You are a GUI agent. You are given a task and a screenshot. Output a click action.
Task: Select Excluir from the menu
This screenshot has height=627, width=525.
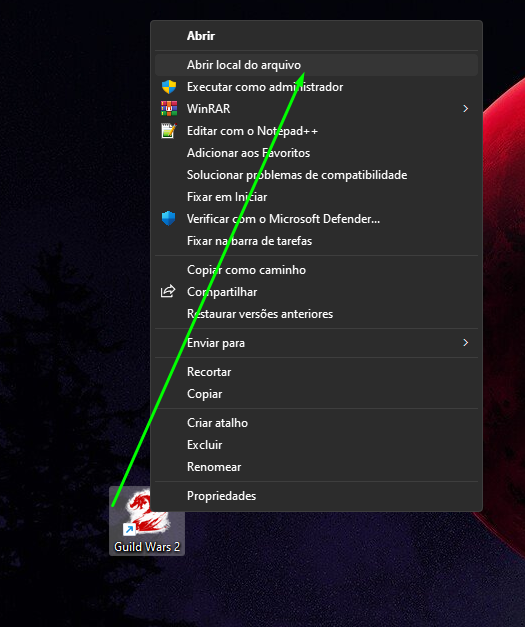click(x=316, y=445)
